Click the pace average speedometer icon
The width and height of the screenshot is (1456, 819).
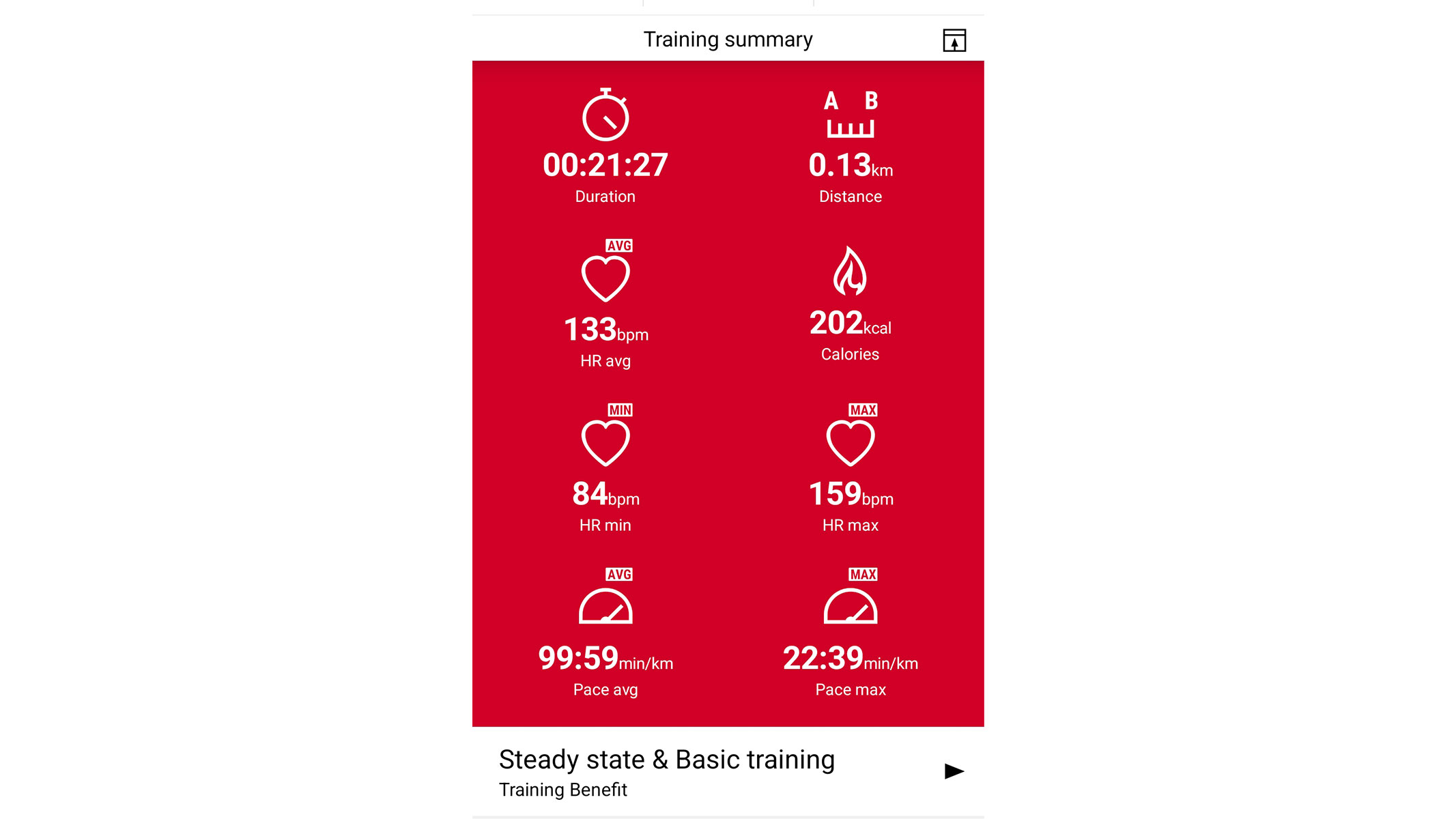605,607
